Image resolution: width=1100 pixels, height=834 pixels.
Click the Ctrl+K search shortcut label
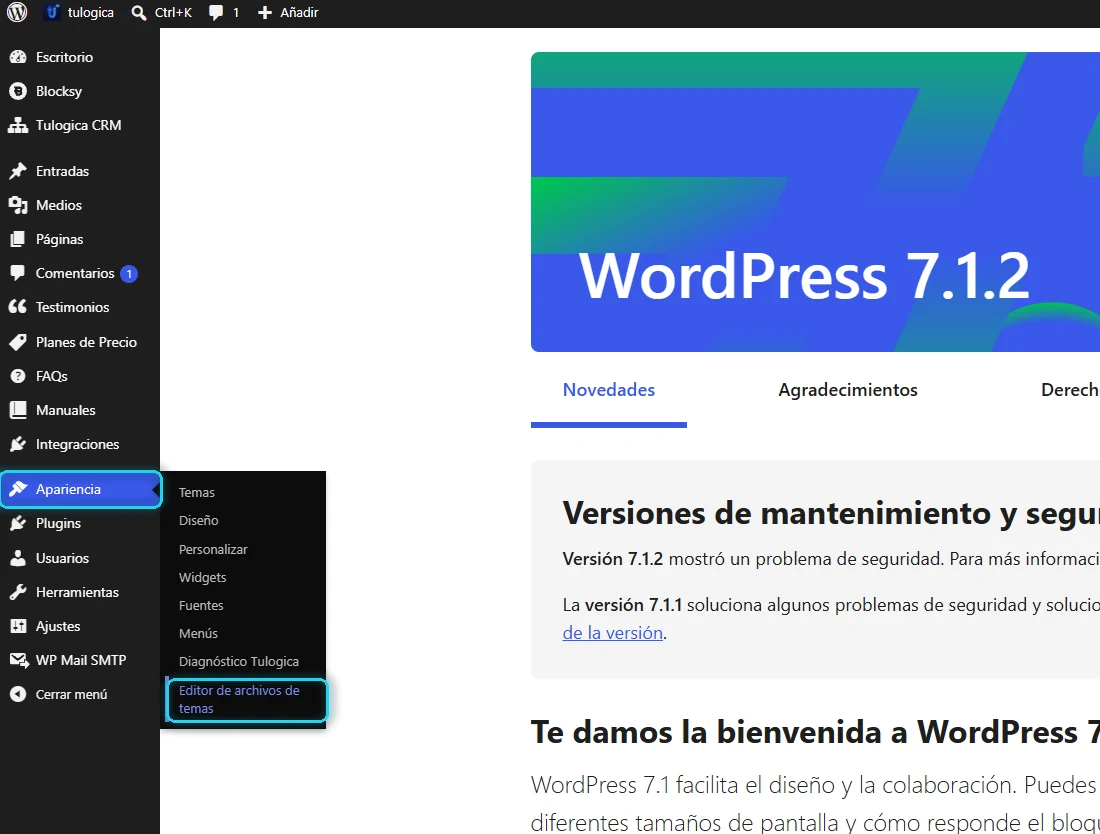click(173, 13)
